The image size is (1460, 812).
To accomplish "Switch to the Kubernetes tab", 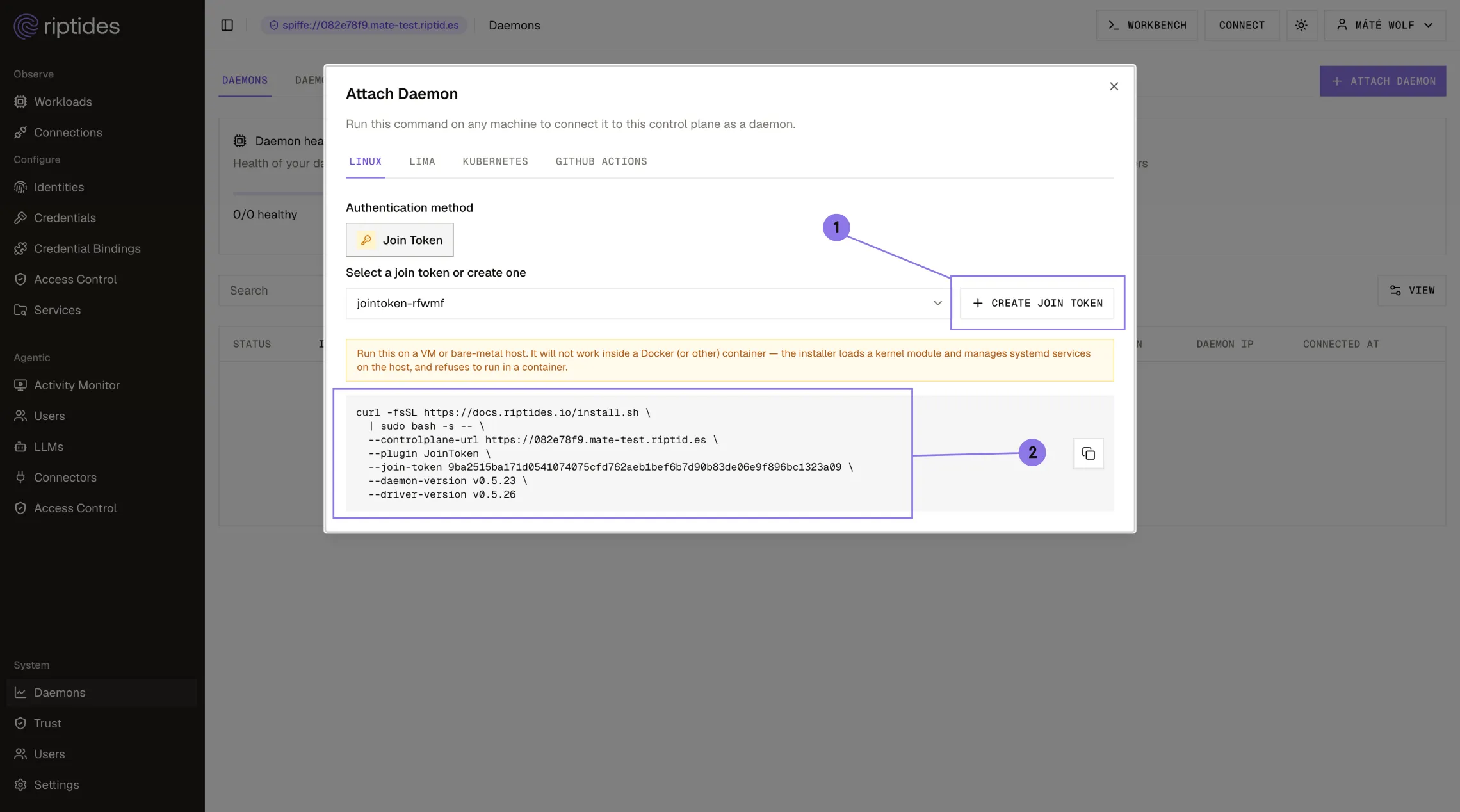I will (495, 161).
